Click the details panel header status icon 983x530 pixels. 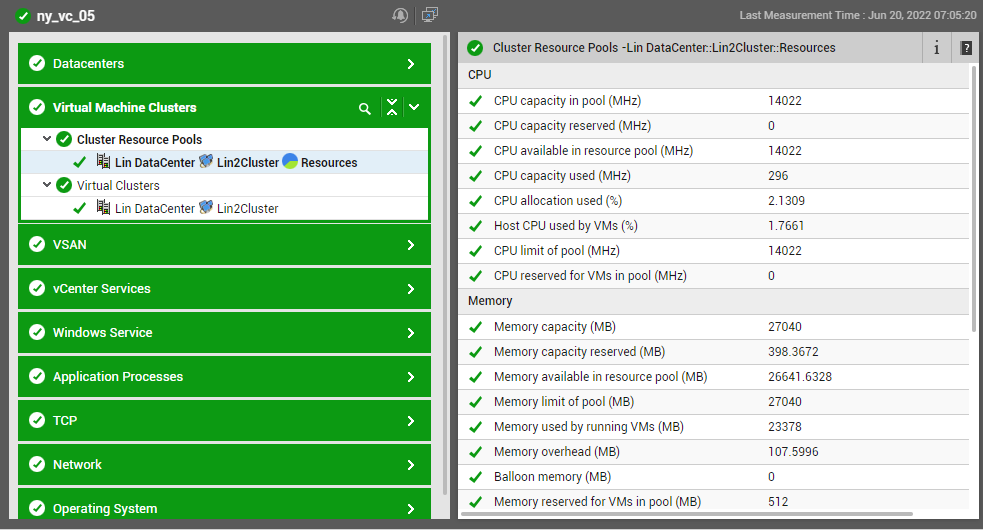click(x=475, y=48)
